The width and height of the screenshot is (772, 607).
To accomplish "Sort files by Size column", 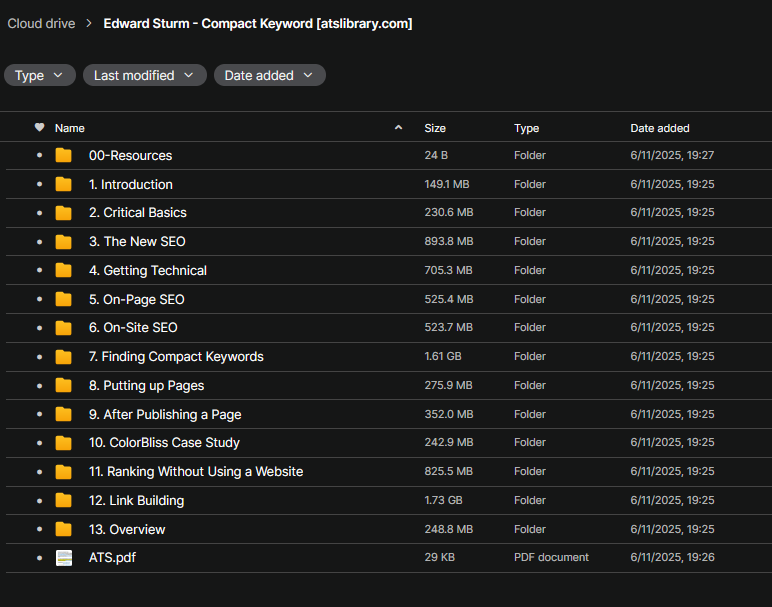I will point(435,128).
